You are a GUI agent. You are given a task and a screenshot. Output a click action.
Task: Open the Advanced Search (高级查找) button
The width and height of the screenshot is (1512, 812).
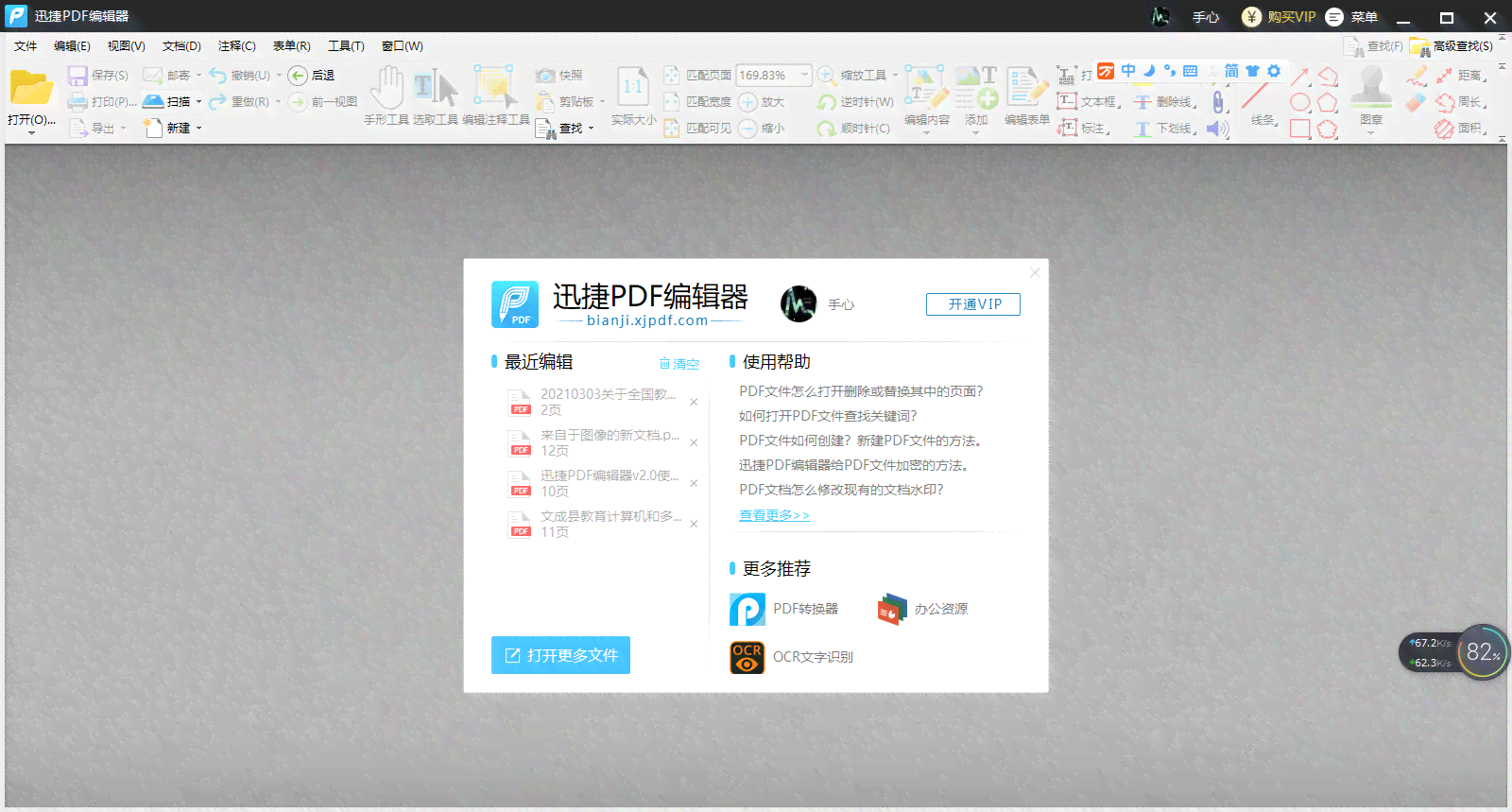(x=1452, y=45)
